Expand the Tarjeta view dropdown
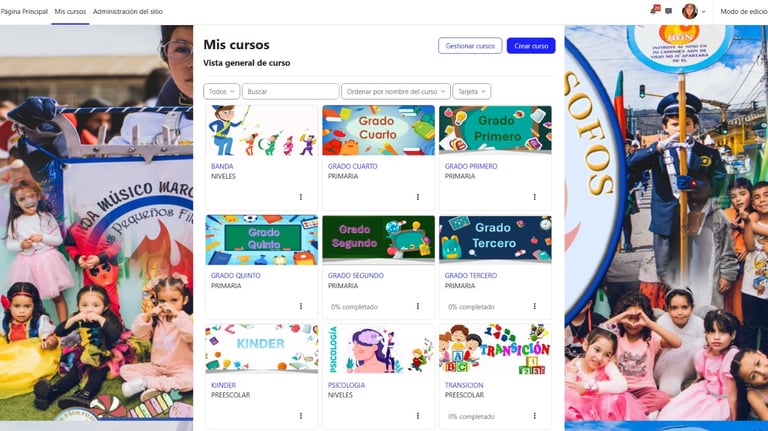 click(472, 92)
